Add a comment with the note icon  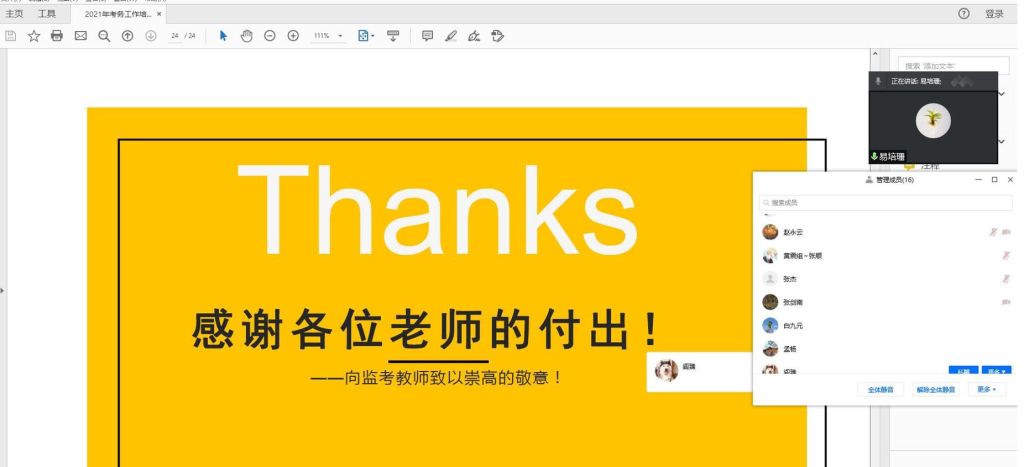click(x=427, y=36)
